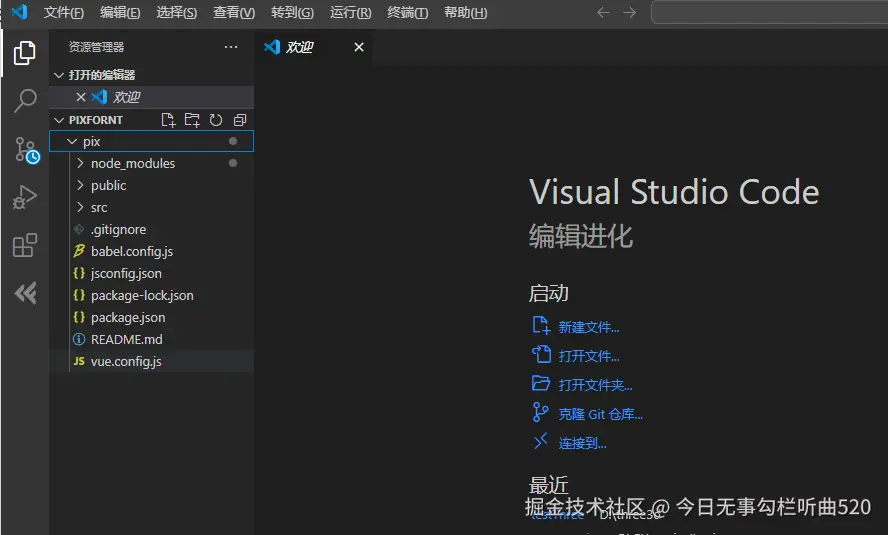Image resolution: width=888 pixels, height=535 pixels.
Task: Open the 文件(F) menu
Action: [x=63, y=12]
